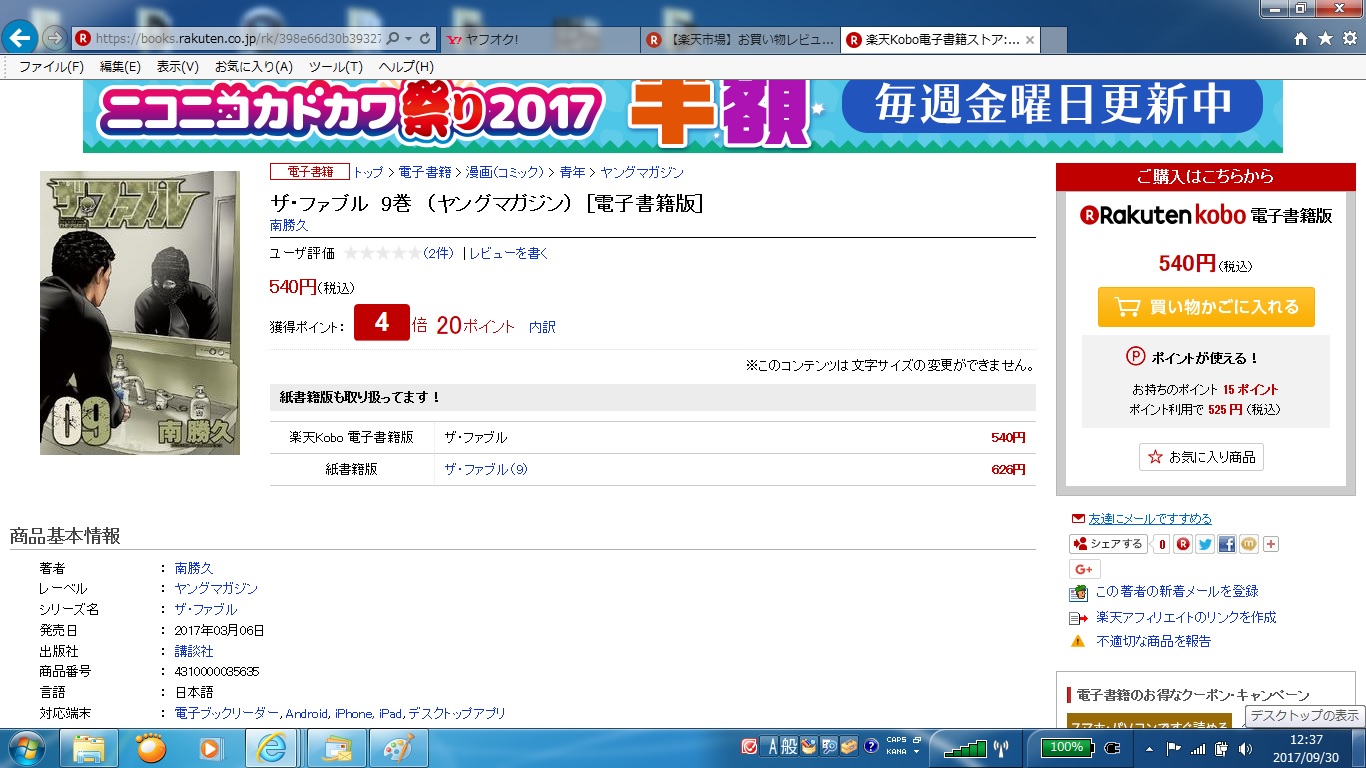
Task: Share on Facebook icon
Action: click(x=1227, y=544)
